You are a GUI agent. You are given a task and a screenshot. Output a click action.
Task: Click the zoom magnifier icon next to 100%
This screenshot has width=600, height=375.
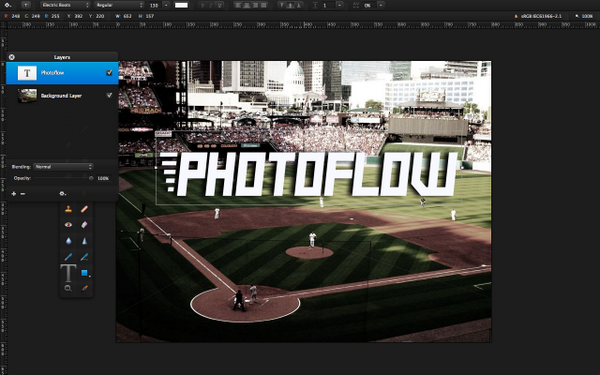(577, 16)
